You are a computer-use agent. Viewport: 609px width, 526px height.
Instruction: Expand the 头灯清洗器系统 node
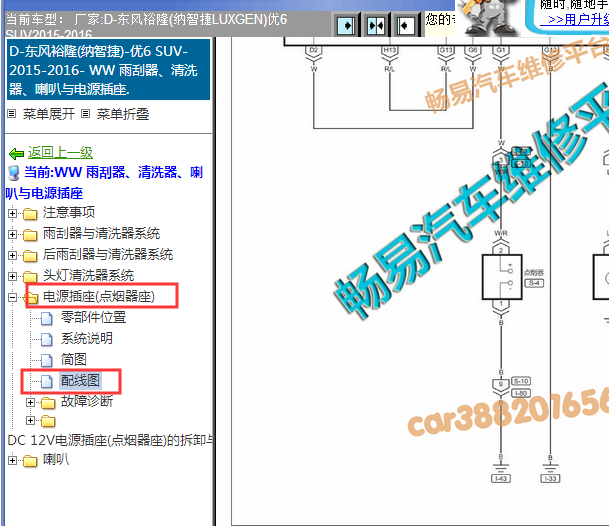[12, 276]
